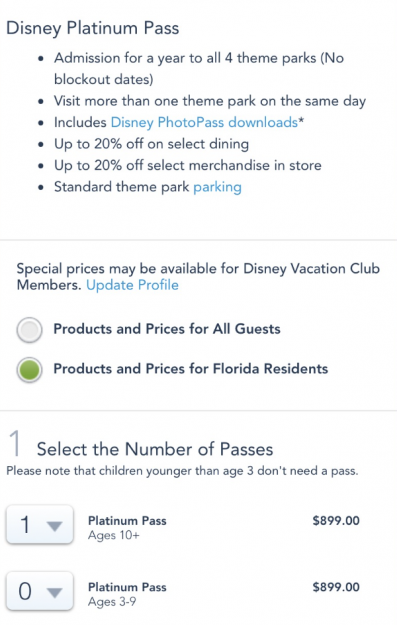Viewport: 397px width, 625px height.
Task: Click the $899.00 price for Ages 3-9
Action: [x=336, y=587]
